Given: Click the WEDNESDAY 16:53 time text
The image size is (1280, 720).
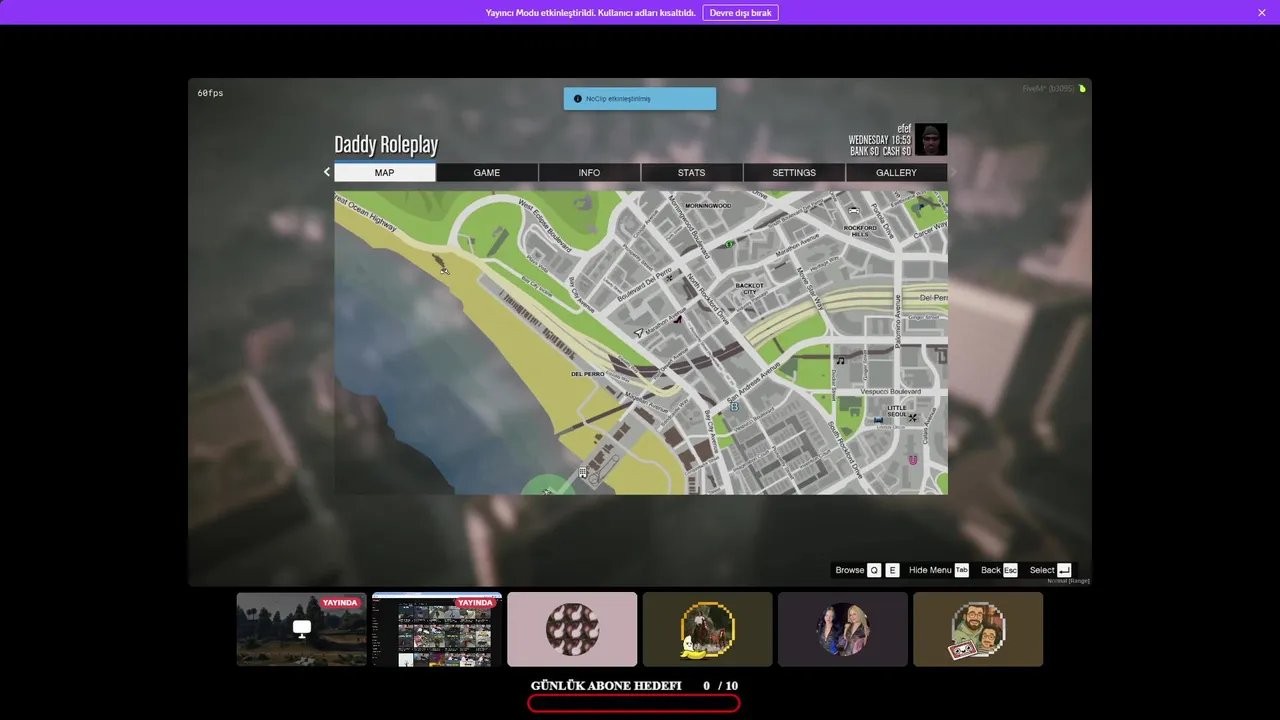Looking at the screenshot, I should 880,140.
